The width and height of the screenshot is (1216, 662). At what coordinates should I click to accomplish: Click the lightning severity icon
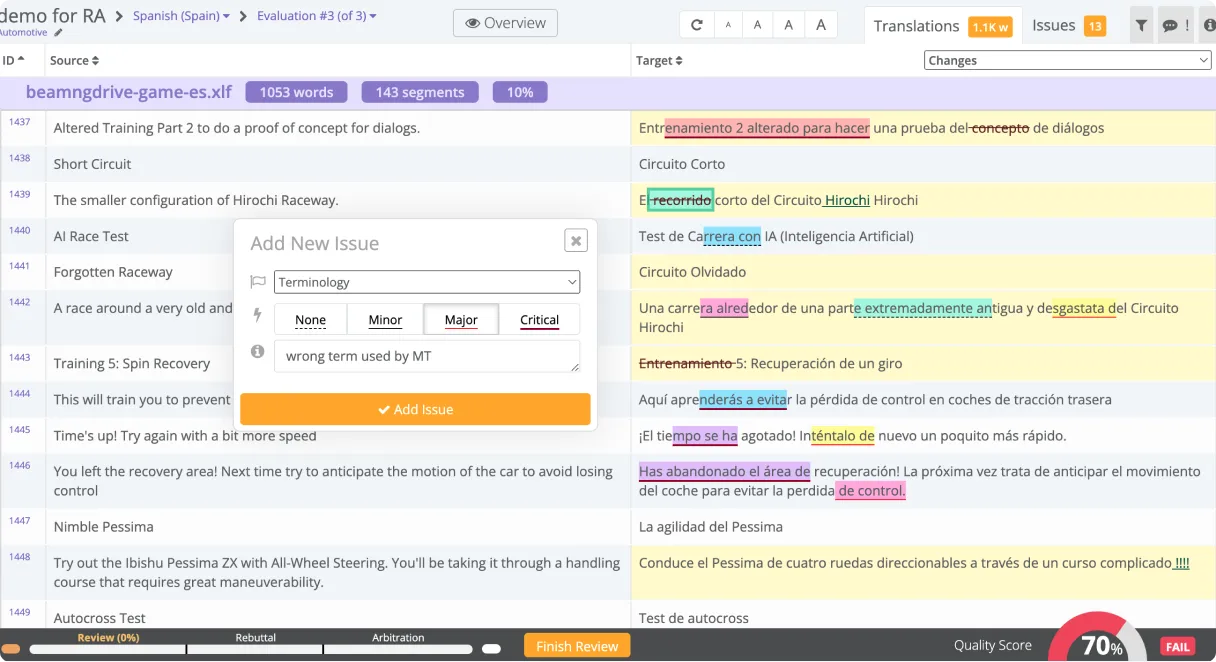[x=258, y=316]
